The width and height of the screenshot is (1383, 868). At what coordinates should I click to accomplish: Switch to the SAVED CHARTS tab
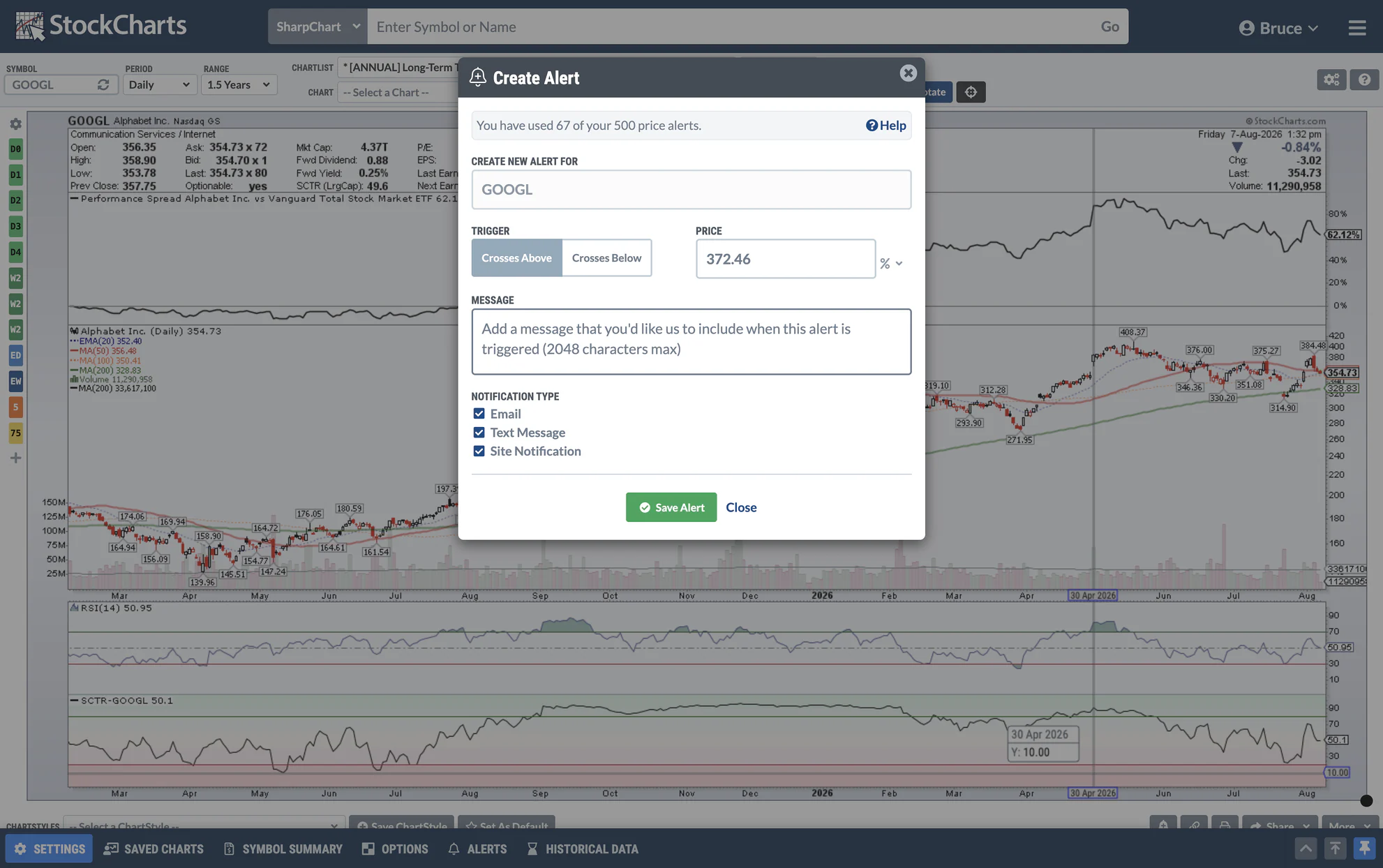154,848
